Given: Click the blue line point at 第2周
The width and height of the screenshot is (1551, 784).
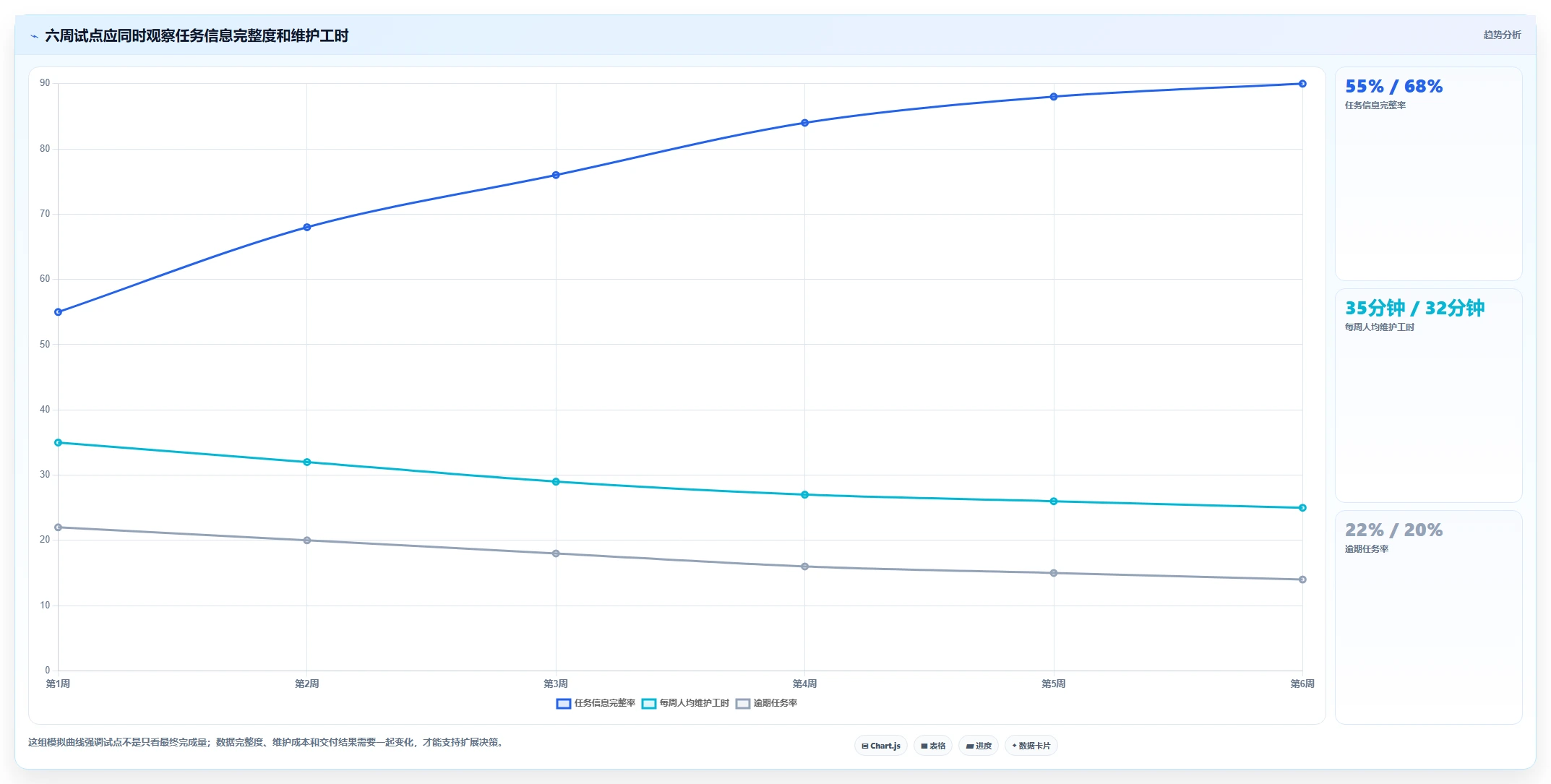Looking at the screenshot, I should click(307, 228).
